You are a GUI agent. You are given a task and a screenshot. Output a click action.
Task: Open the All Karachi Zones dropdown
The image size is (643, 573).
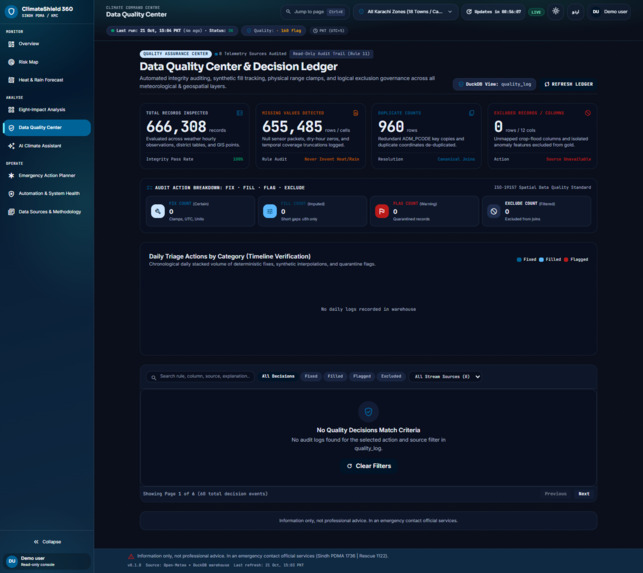406,12
